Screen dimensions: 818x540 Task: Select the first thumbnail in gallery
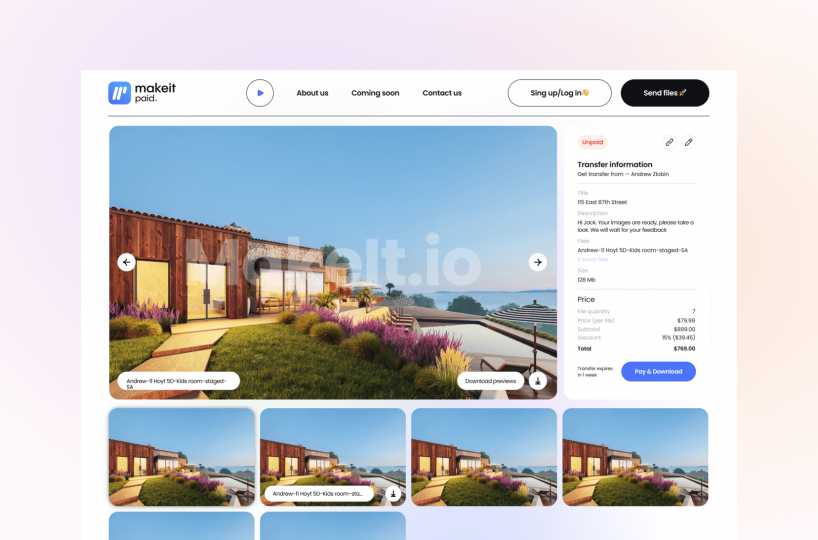181,456
